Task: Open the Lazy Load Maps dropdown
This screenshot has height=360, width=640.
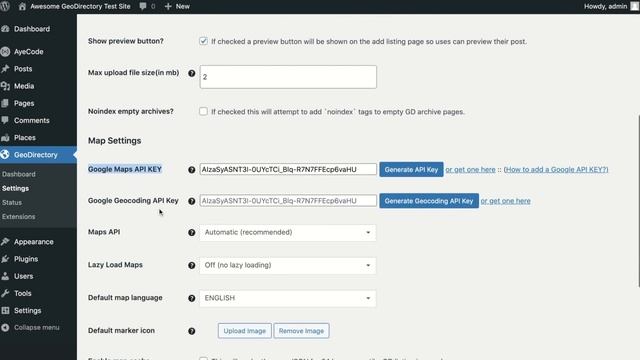Action: (x=288, y=265)
